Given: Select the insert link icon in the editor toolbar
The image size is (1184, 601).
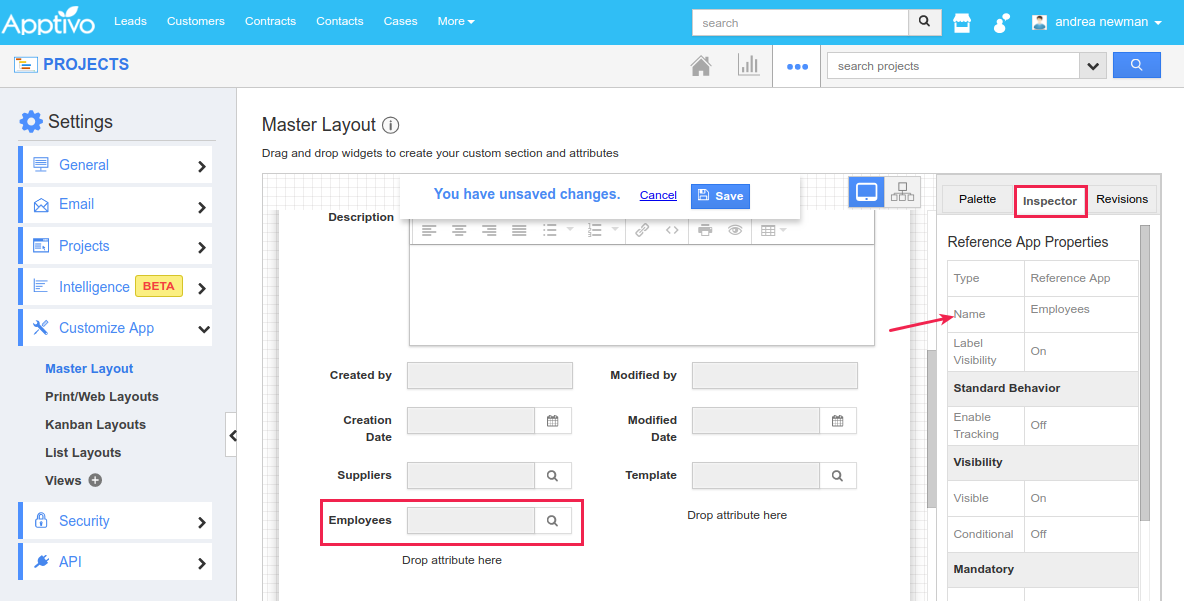Looking at the screenshot, I should pos(642,229).
